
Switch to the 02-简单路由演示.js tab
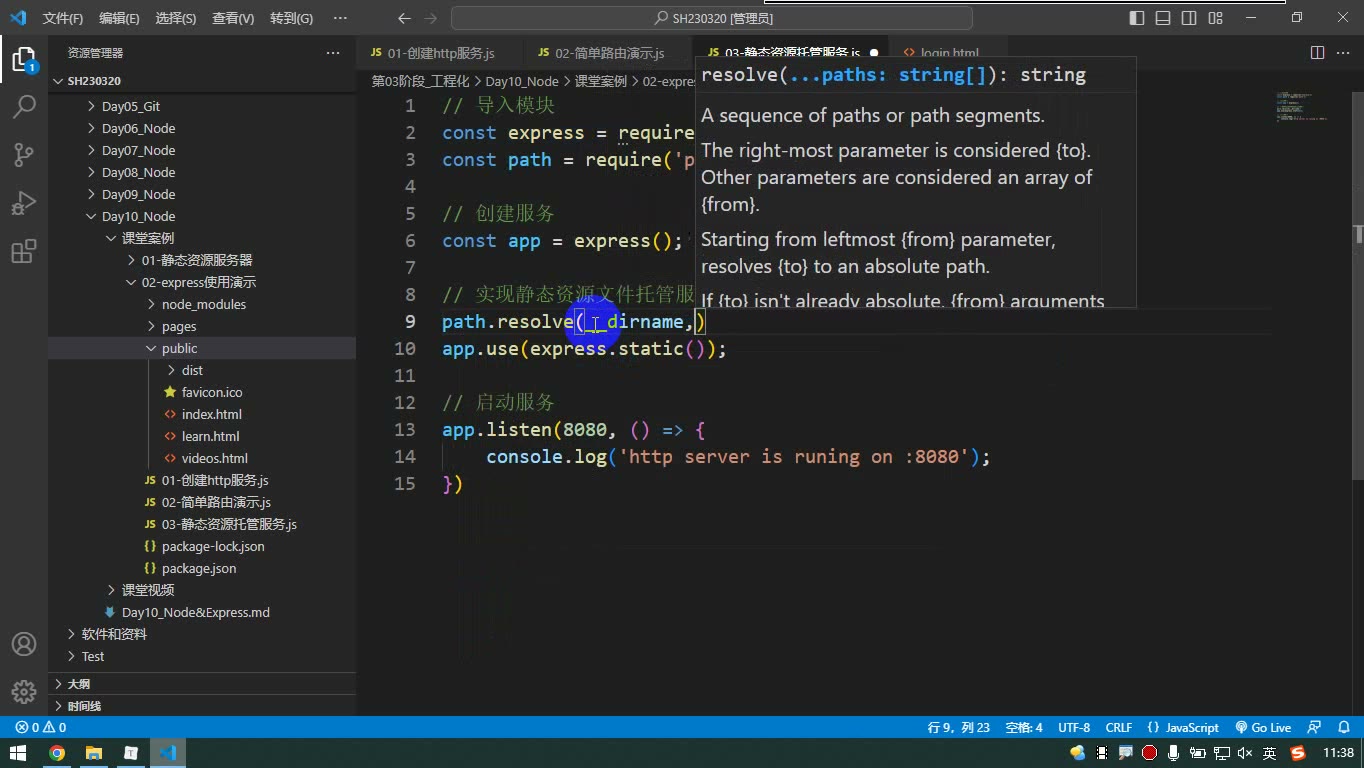[608, 53]
